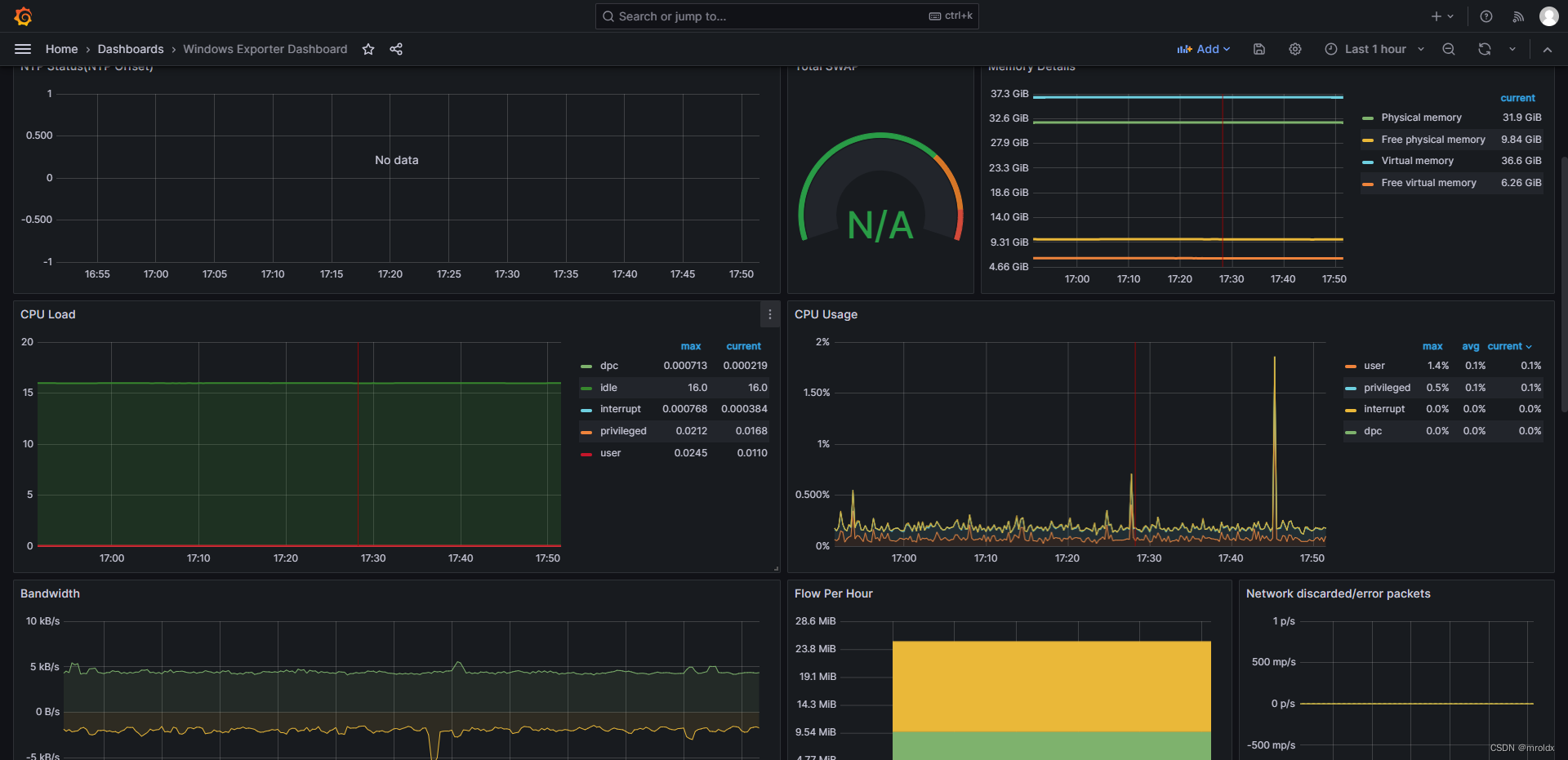
Task: Zoom out the time range
Action: click(x=1449, y=49)
